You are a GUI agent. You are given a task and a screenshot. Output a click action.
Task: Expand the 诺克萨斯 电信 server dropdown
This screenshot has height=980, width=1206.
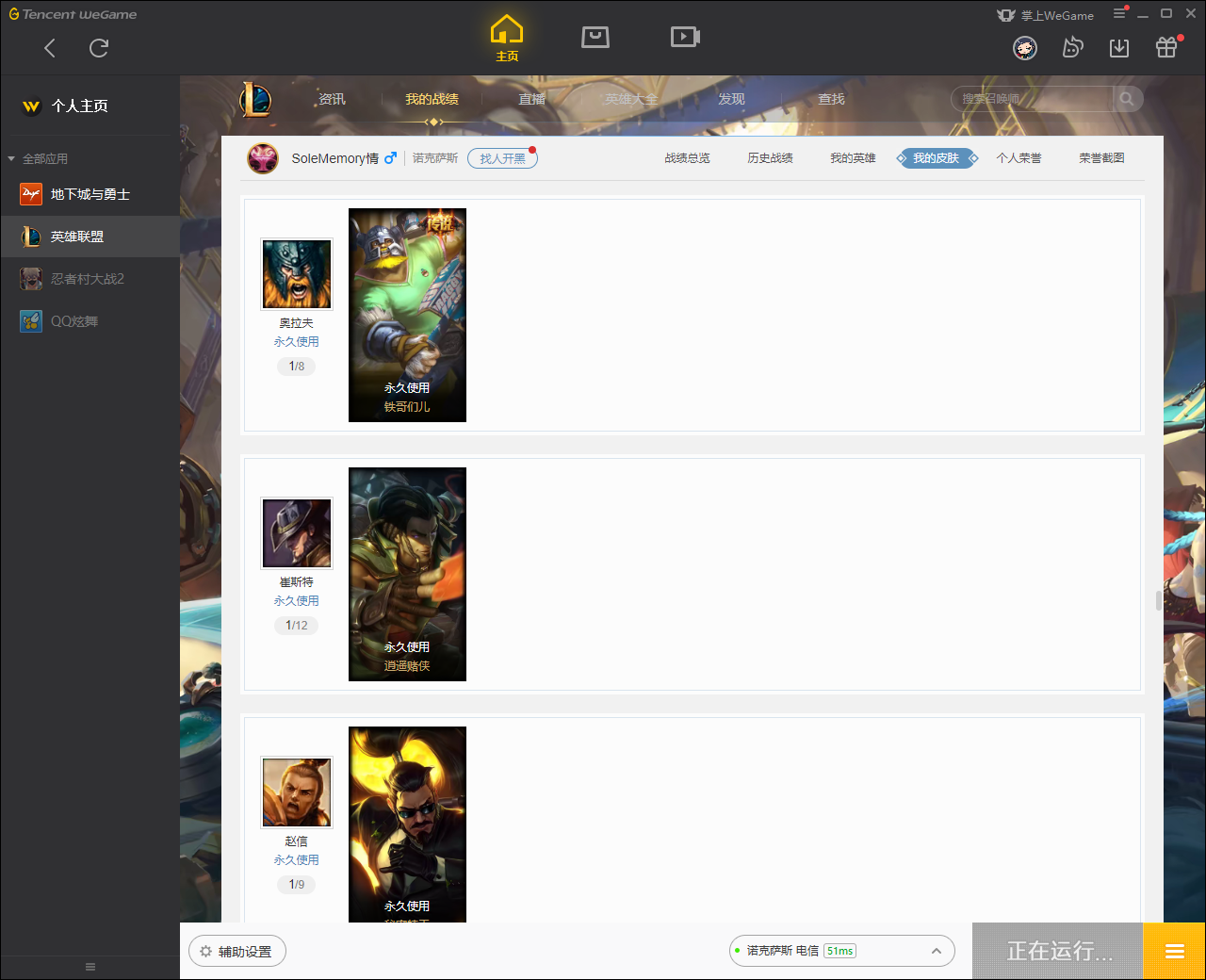click(842, 951)
